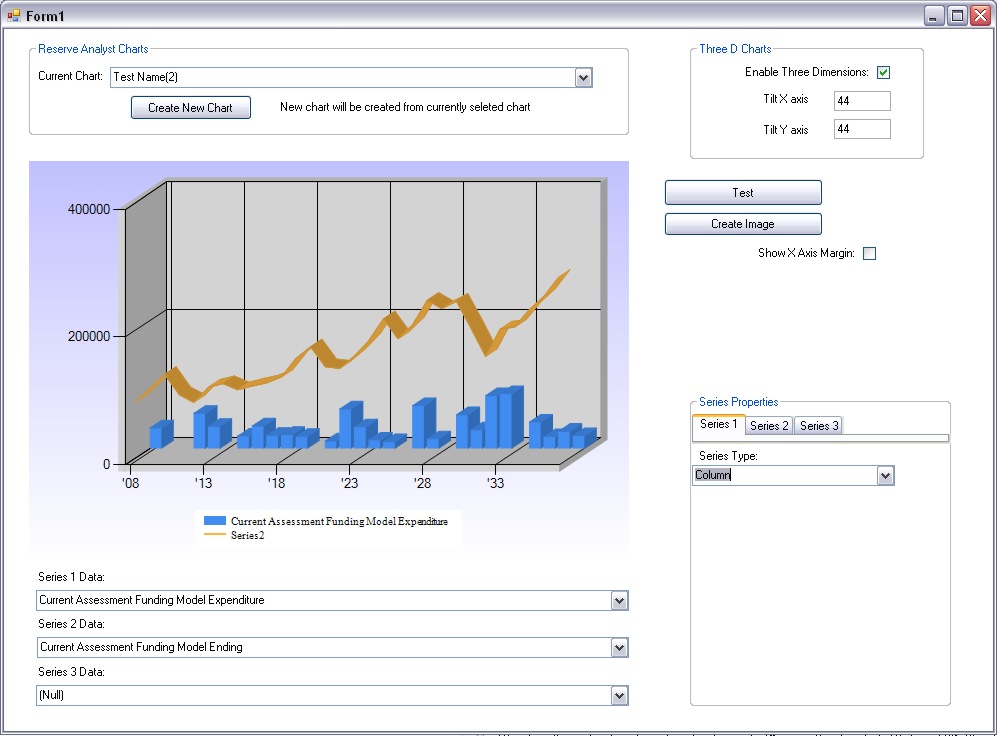Viewport: 997px width, 736px height.
Task: Switch to the Series 3 tab
Action: tap(819, 426)
